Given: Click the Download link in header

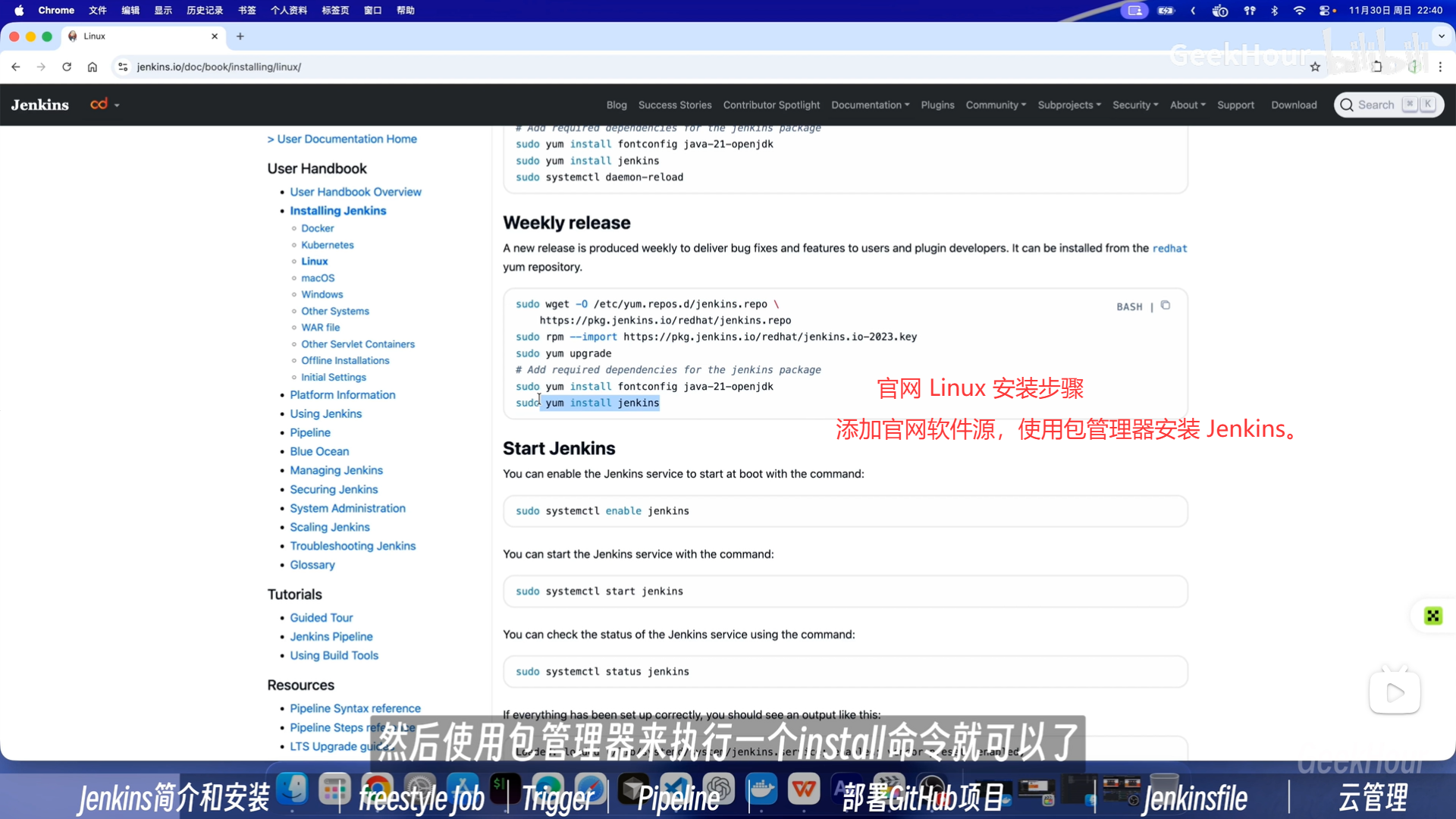Looking at the screenshot, I should [1294, 105].
